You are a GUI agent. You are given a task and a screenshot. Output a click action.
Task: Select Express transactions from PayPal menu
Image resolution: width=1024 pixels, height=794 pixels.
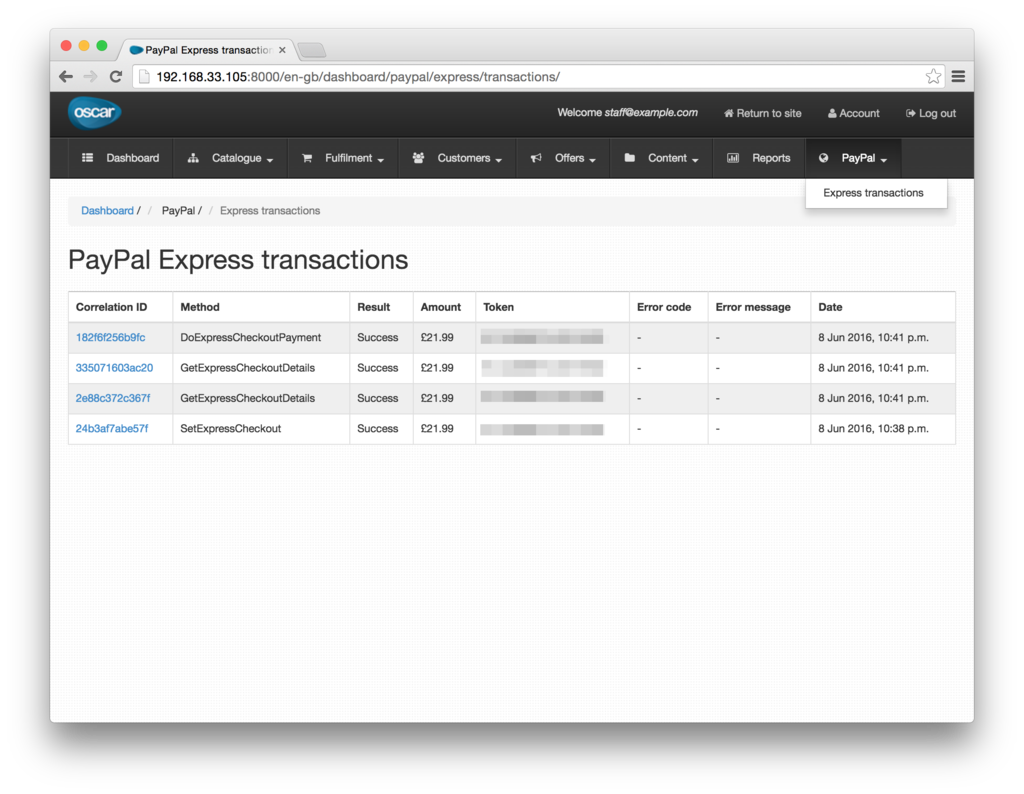pos(873,193)
